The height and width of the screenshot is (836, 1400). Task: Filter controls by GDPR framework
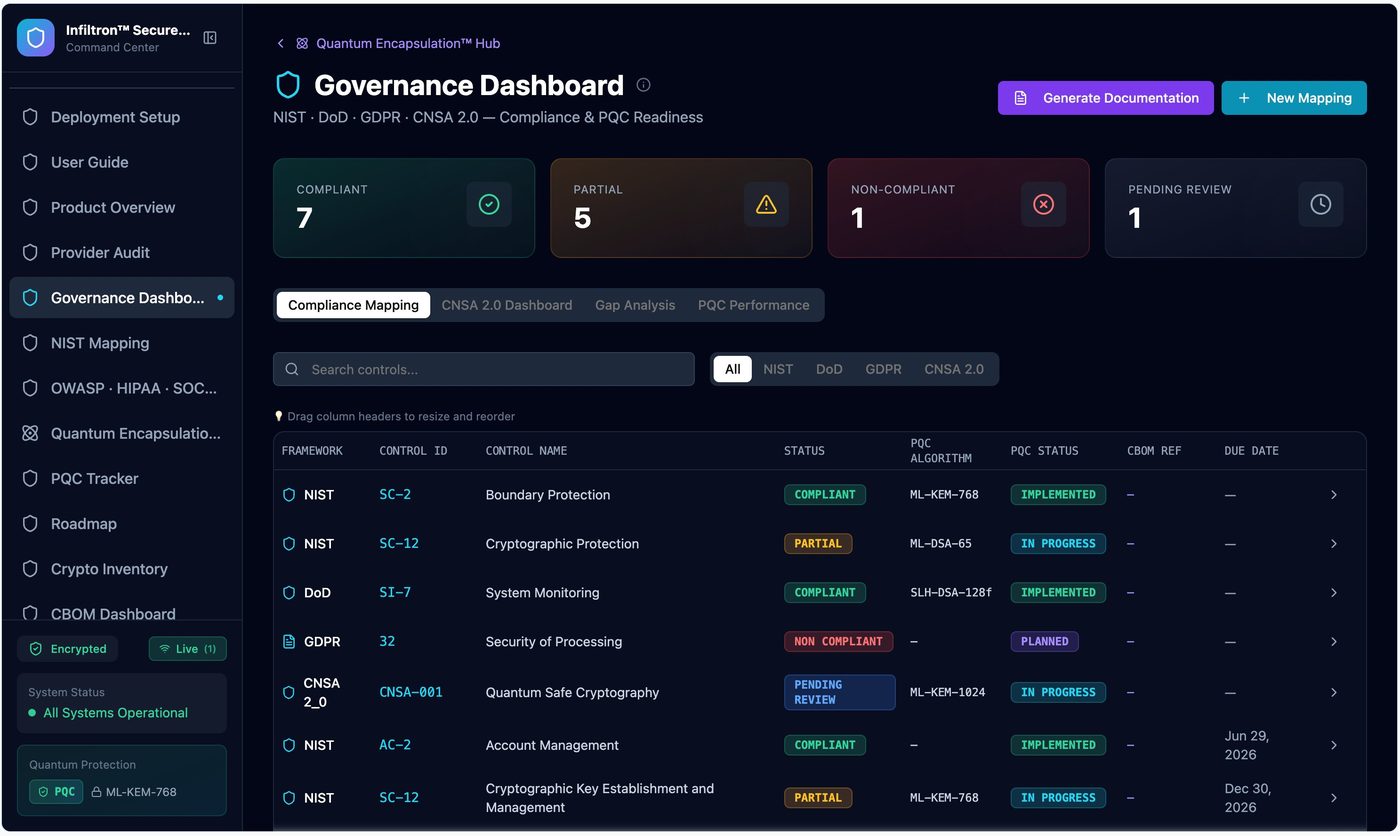883,369
